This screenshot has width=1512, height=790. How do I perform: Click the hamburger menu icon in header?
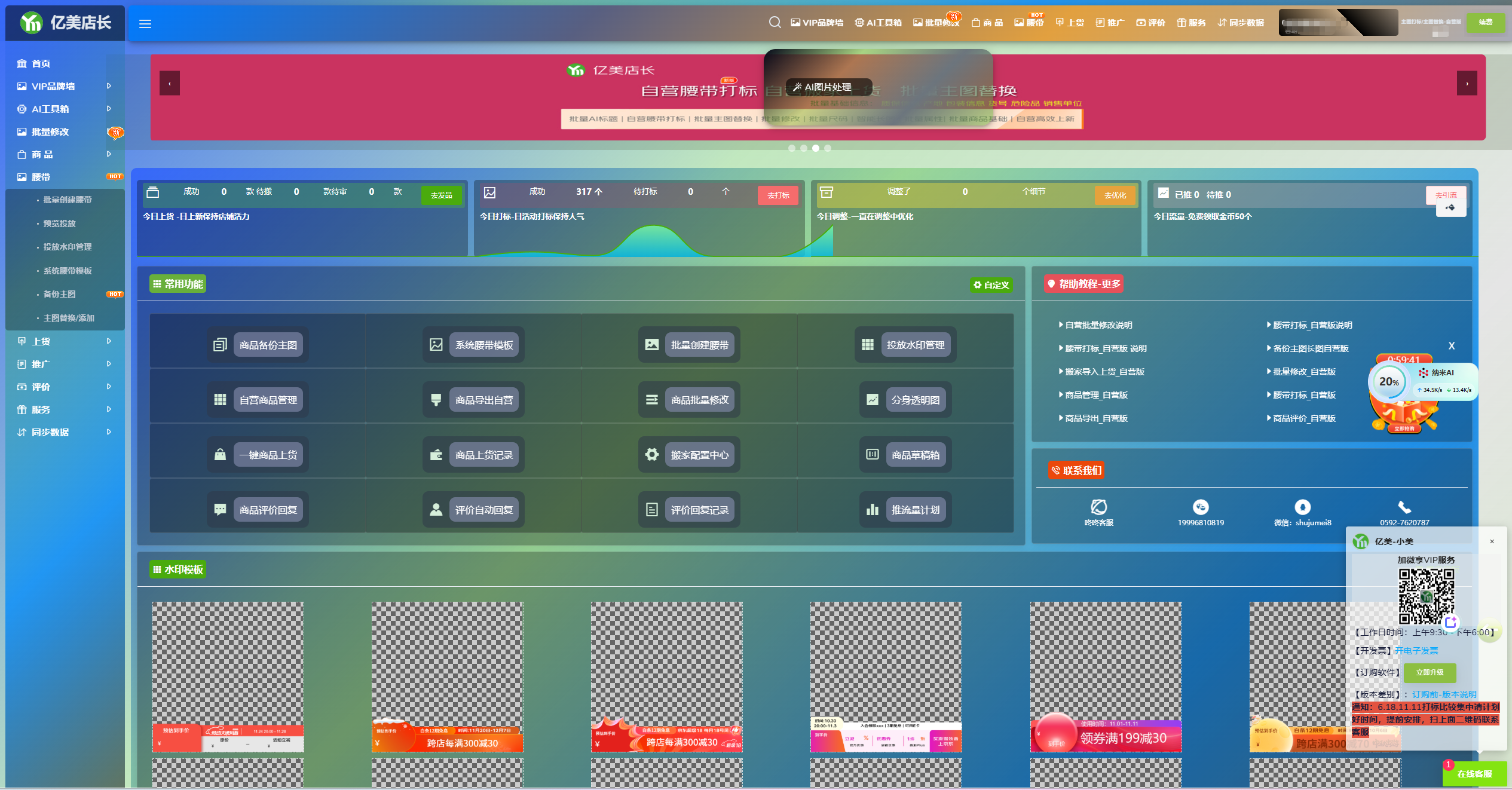click(145, 24)
